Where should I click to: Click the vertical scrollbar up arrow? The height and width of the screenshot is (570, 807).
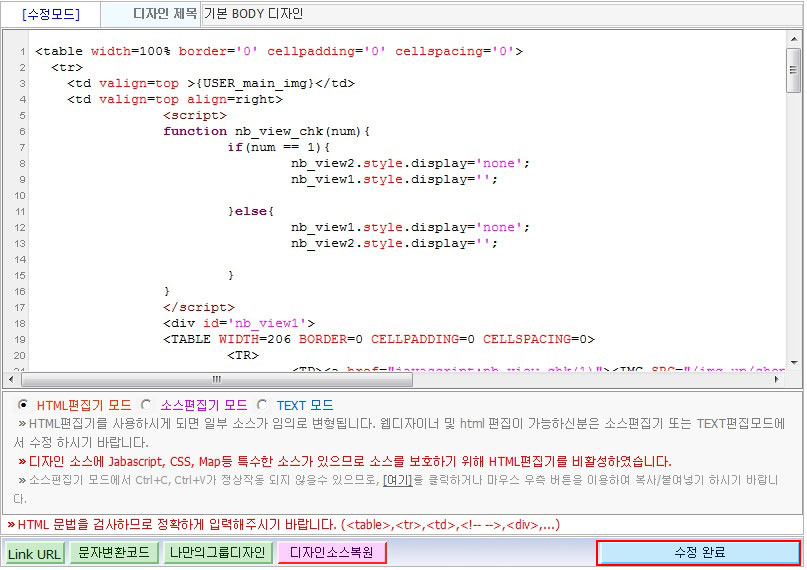click(794, 39)
